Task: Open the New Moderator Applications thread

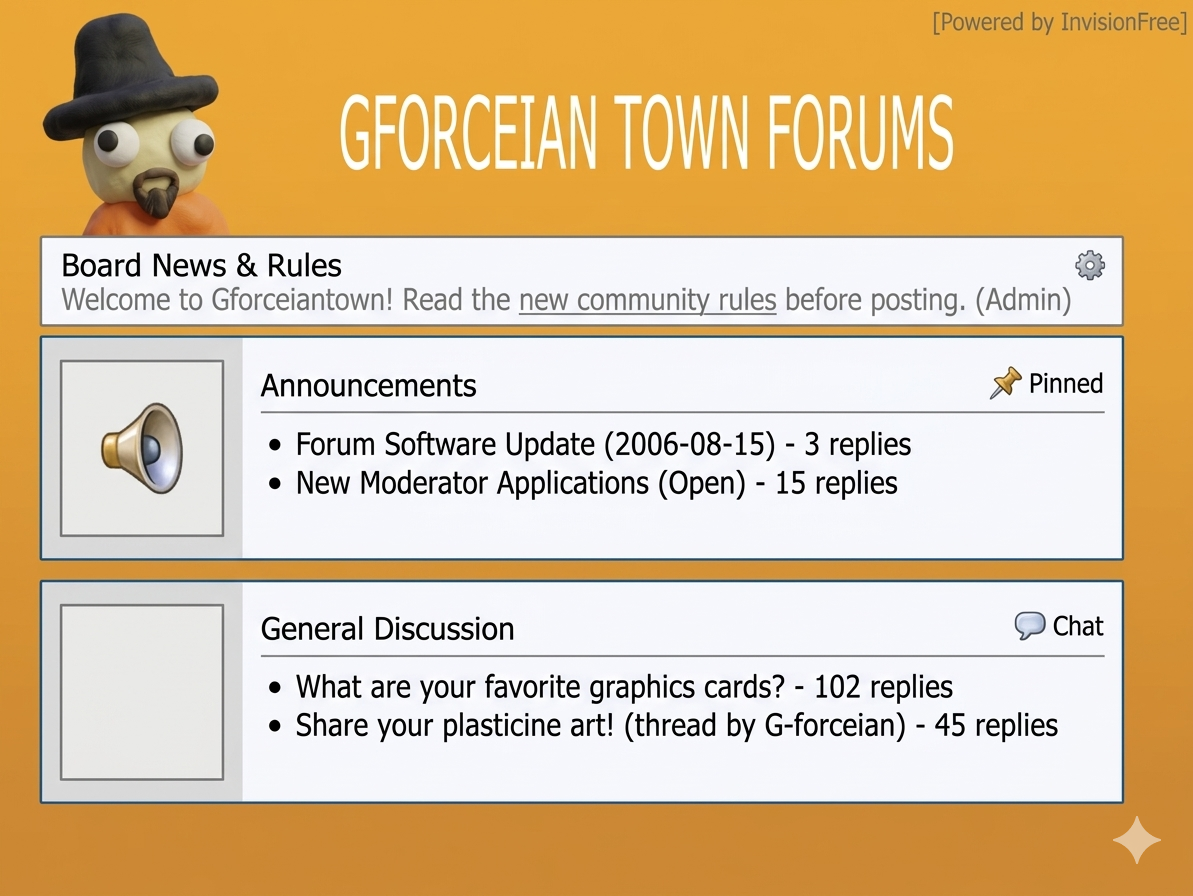Action: click(596, 483)
